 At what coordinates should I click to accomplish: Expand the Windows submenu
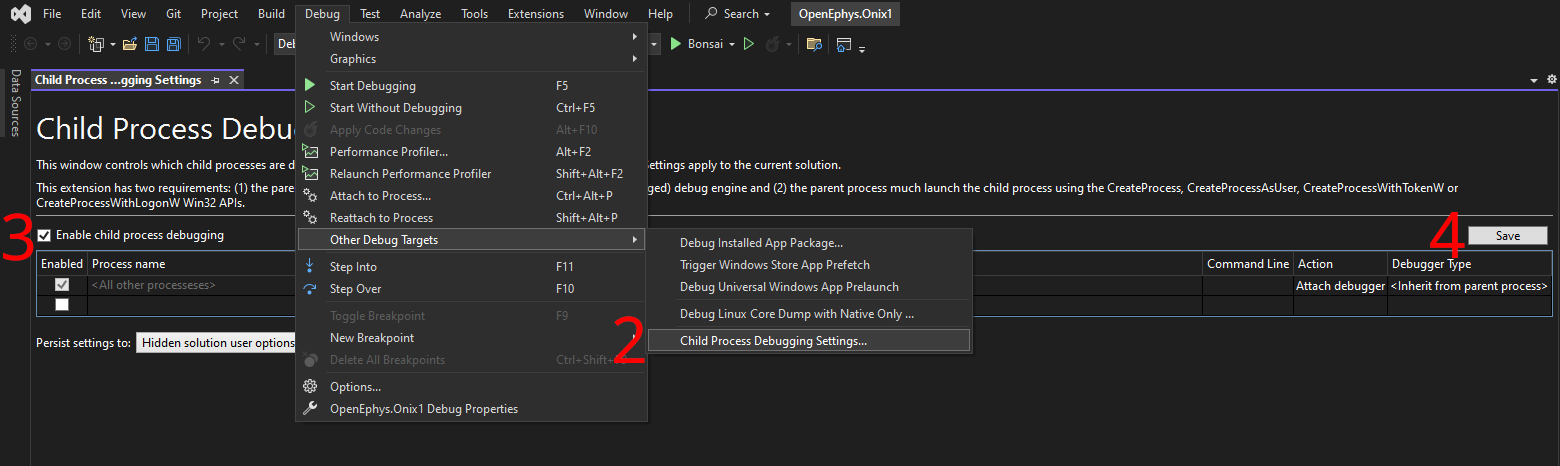pos(472,37)
